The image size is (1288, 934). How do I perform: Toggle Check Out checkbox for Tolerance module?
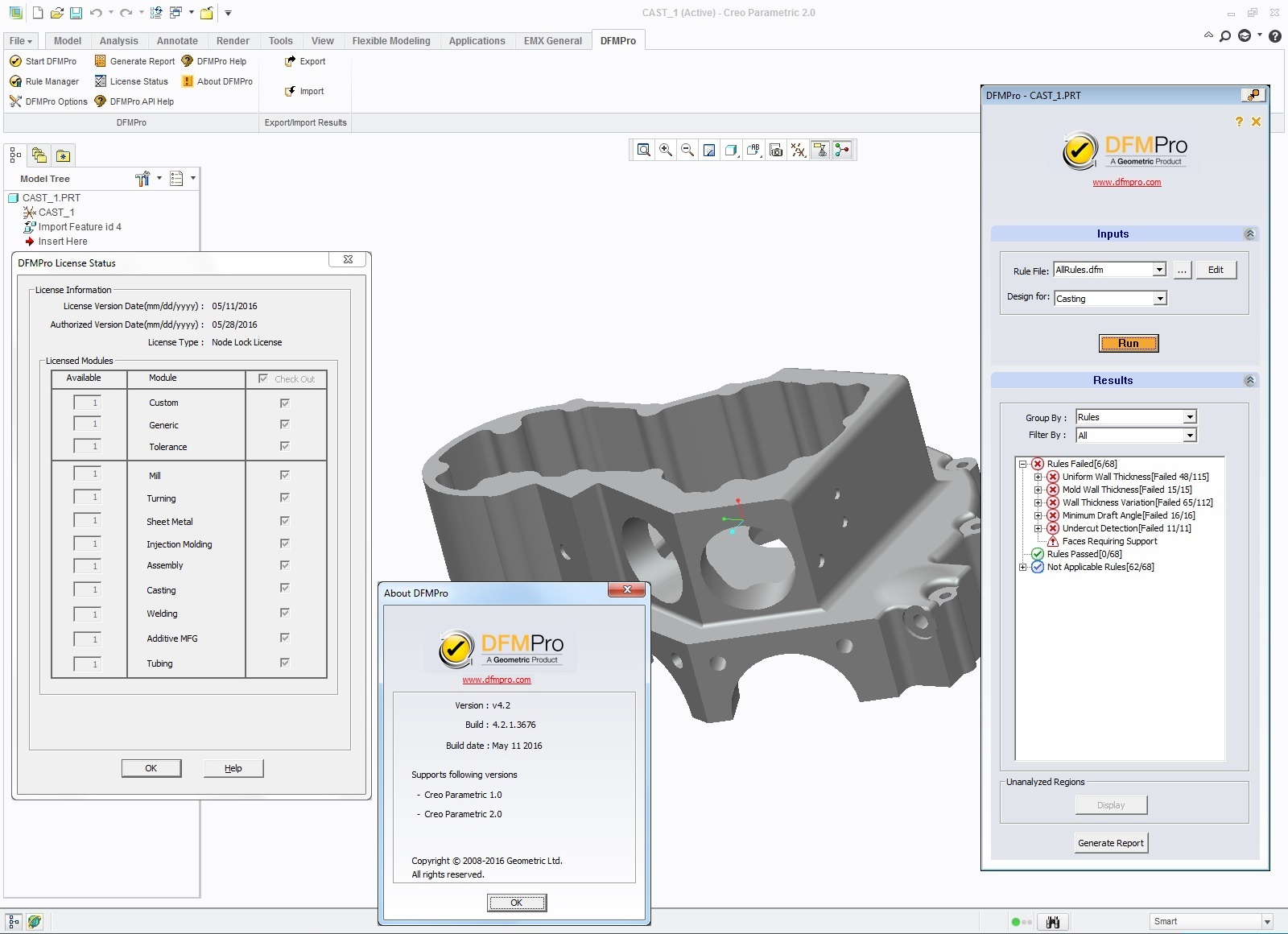coord(285,446)
